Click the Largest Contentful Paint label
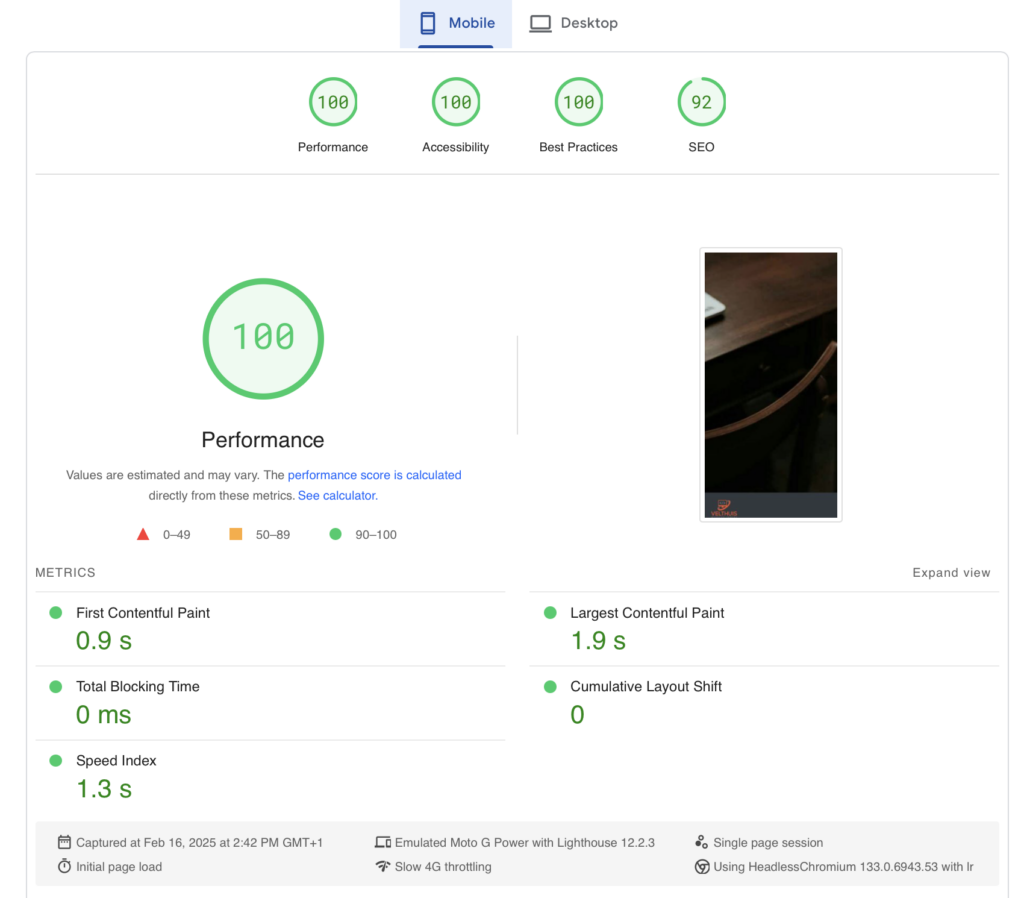1024x898 pixels. click(647, 613)
